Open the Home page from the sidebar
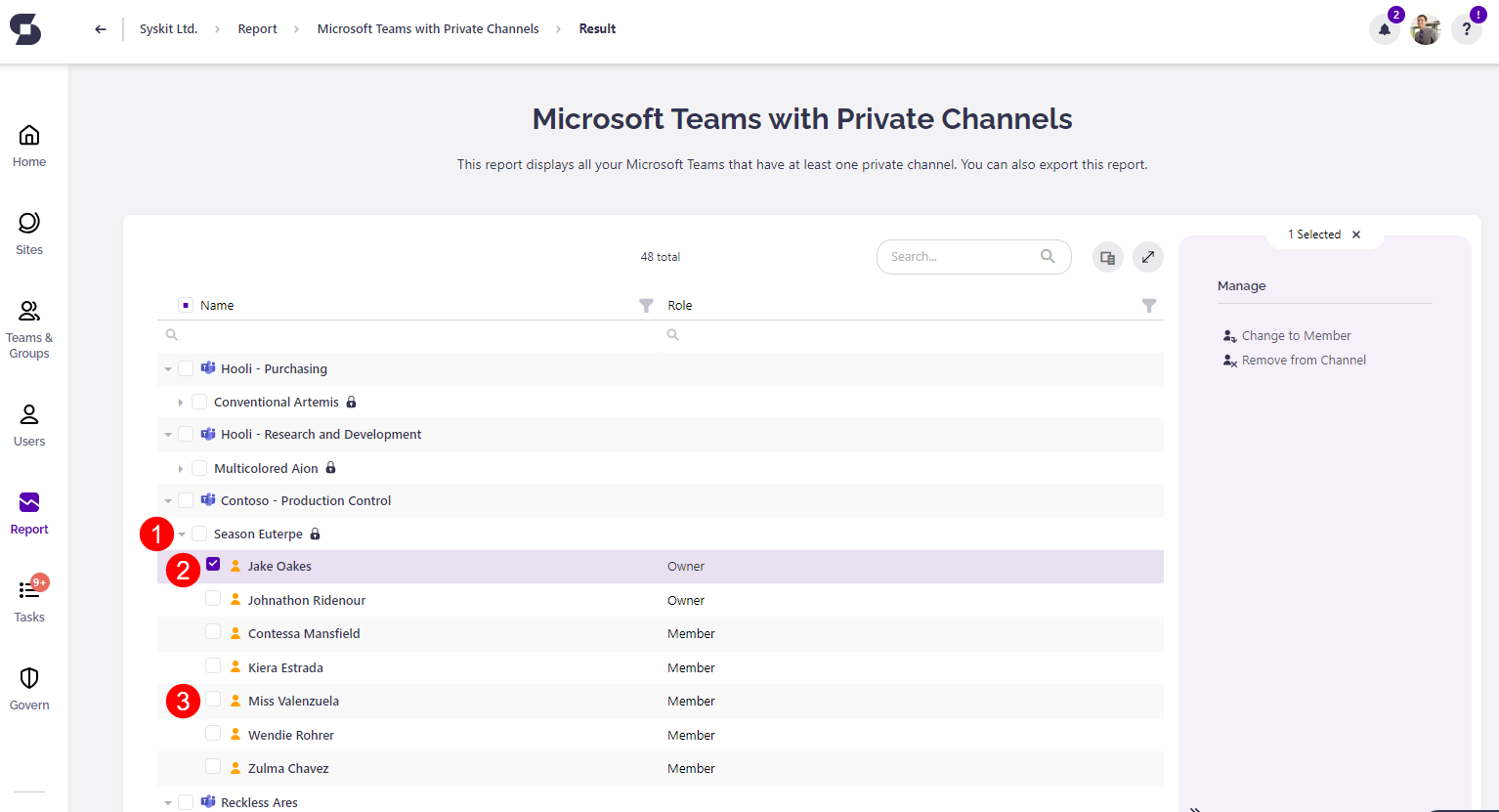This screenshot has height=812, width=1499. pyautogui.click(x=28, y=145)
